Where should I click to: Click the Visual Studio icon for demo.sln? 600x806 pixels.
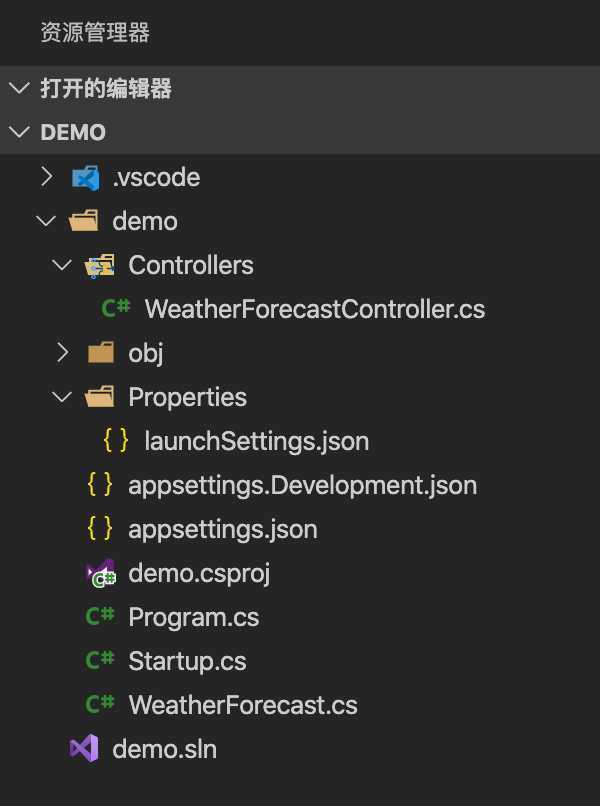pos(84,749)
